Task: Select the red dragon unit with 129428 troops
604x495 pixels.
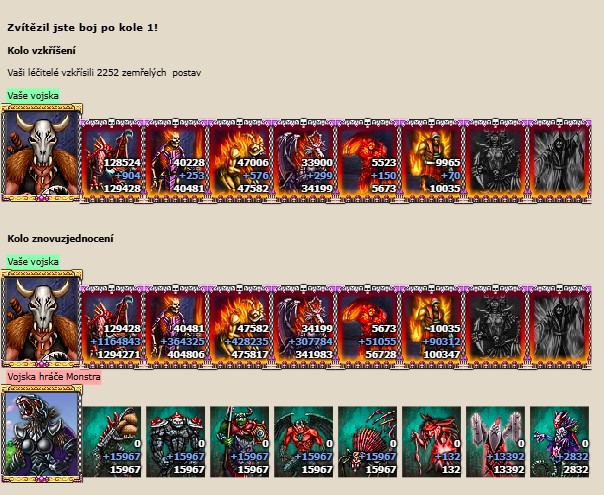Action: pos(112,161)
